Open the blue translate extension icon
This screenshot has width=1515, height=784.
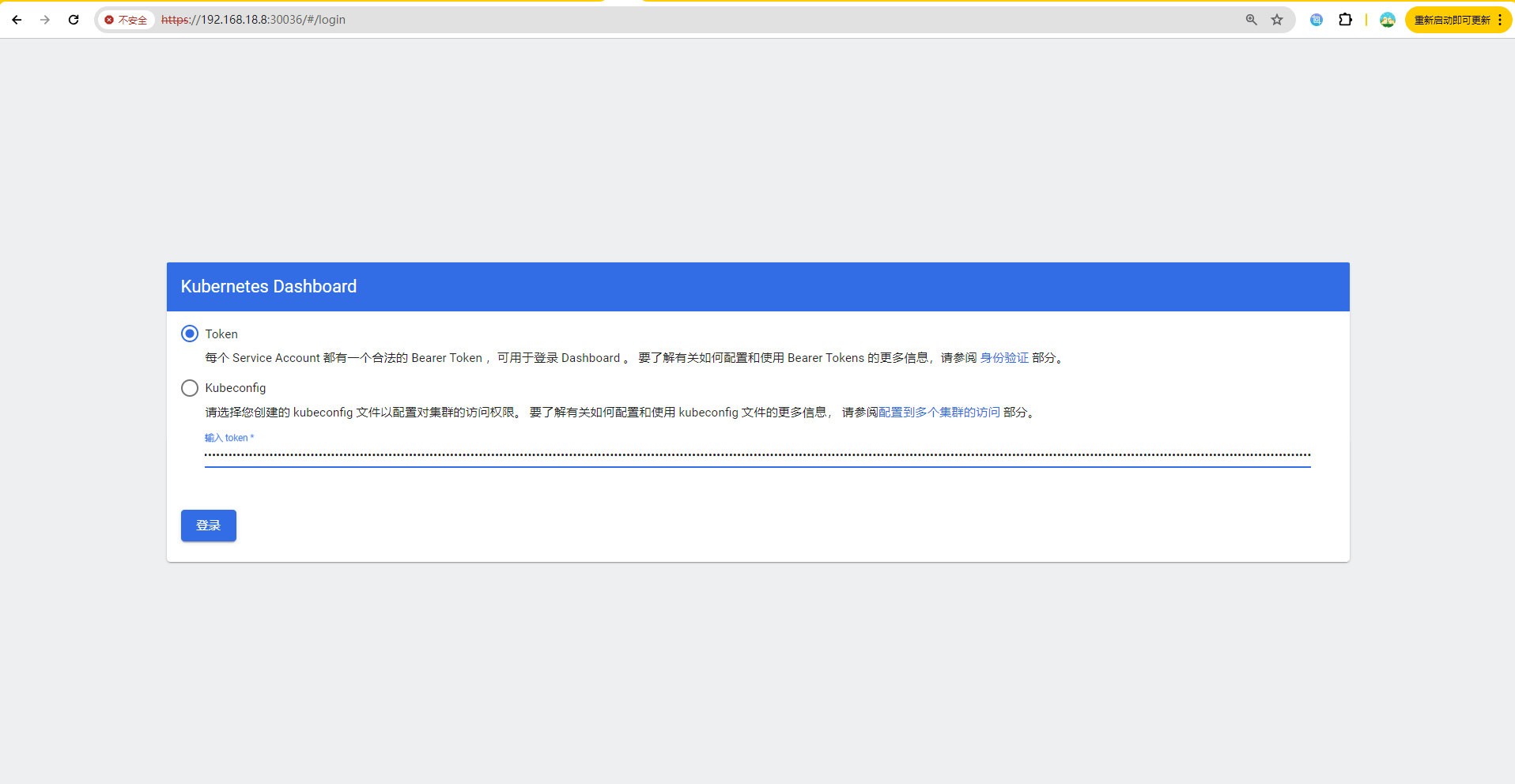[x=1317, y=20]
